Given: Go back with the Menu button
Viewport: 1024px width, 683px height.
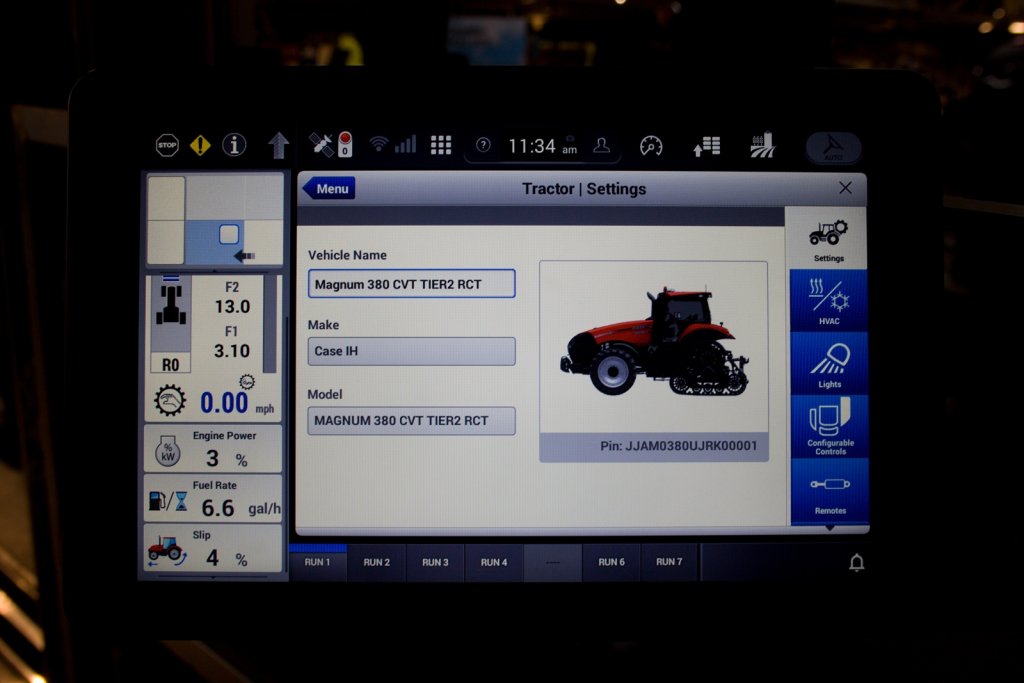Looking at the screenshot, I should click(329, 189).
